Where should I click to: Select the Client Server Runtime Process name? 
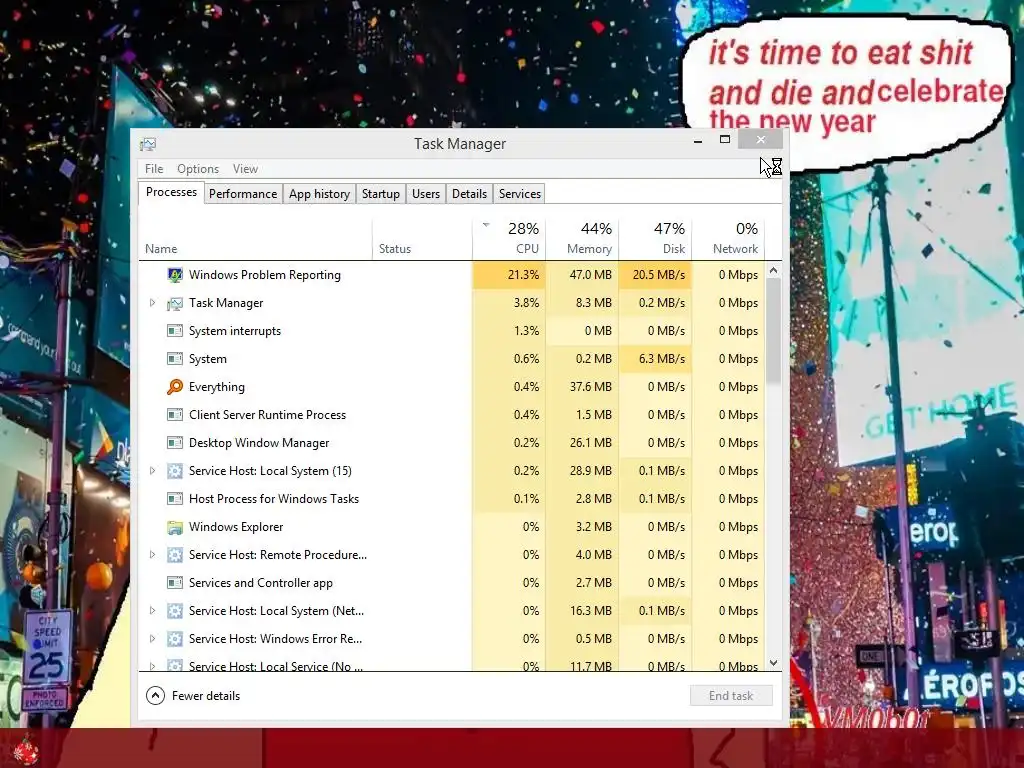[267, 415]
